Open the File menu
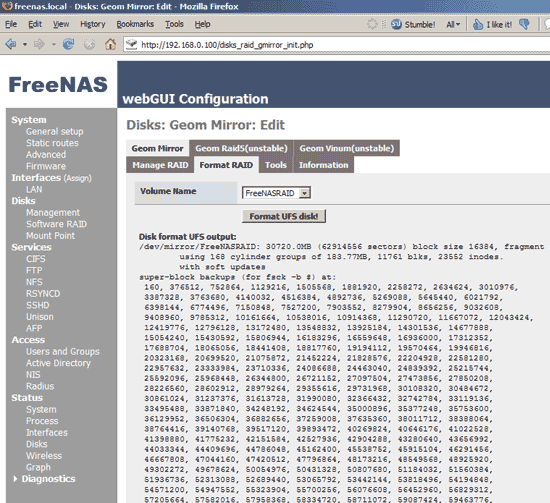 click(x=11, y=24)
